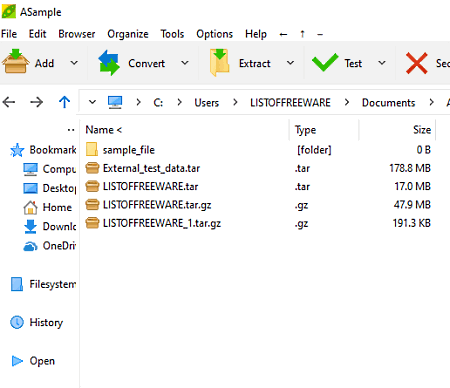Image resolution: width=450 pixels, height=388 pixels.
Task: Click the OneDrive cloud icon in sidebar
Action: point(30,246)
